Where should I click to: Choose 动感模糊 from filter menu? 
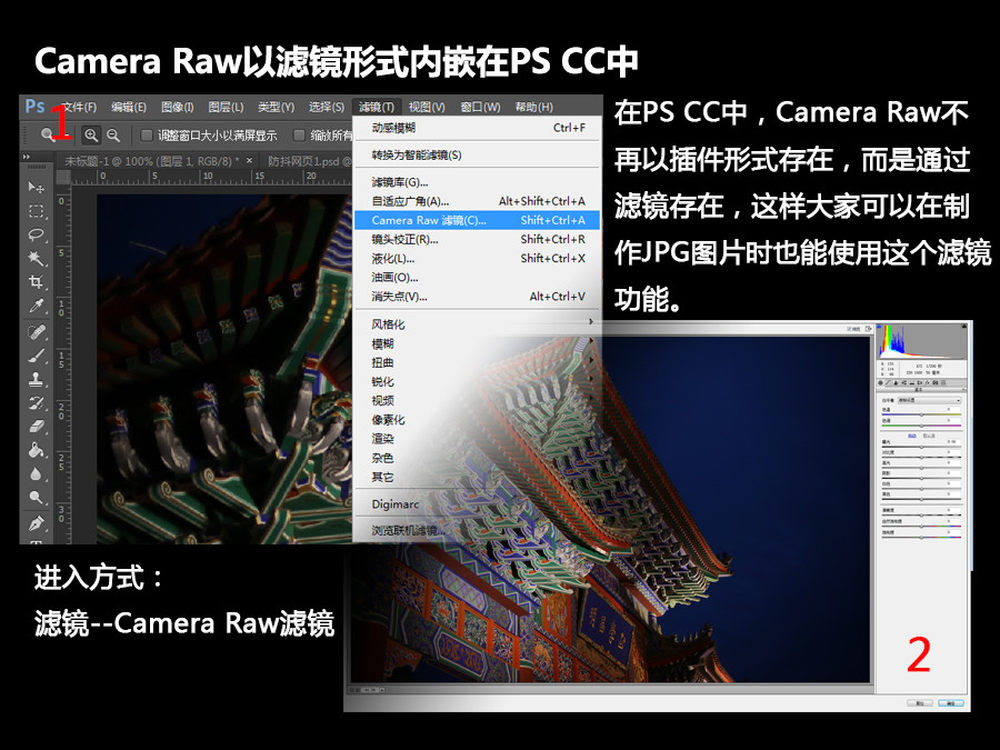(x=476, y=128)
